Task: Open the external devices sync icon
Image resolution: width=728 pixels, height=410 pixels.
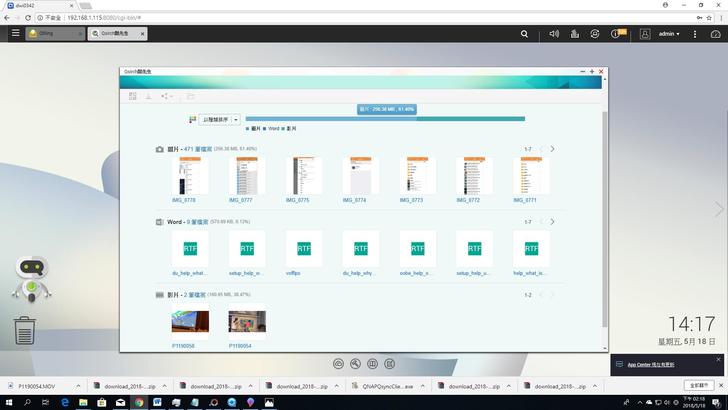Action: (595, 34)
